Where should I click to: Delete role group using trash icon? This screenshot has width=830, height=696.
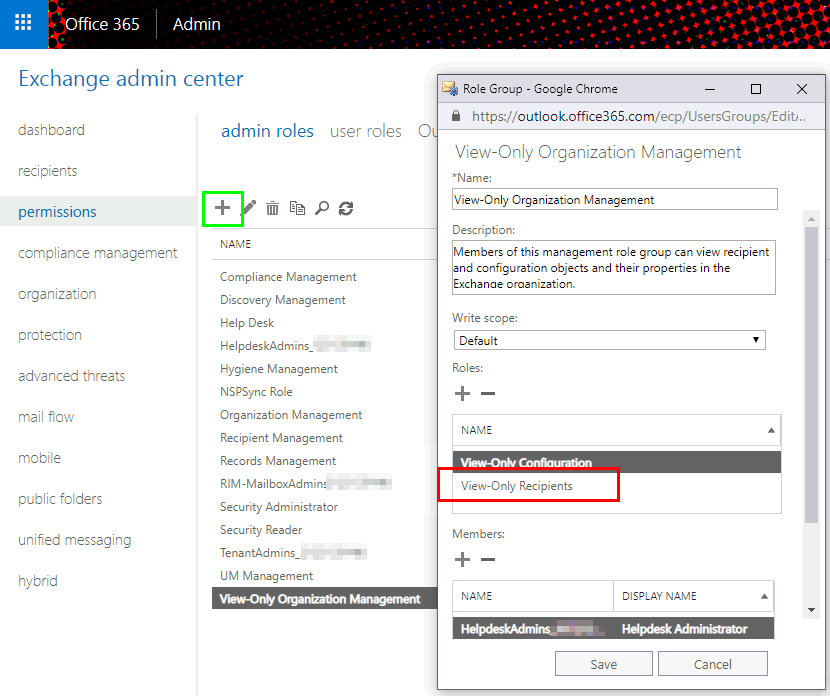[x=272, y=208]
